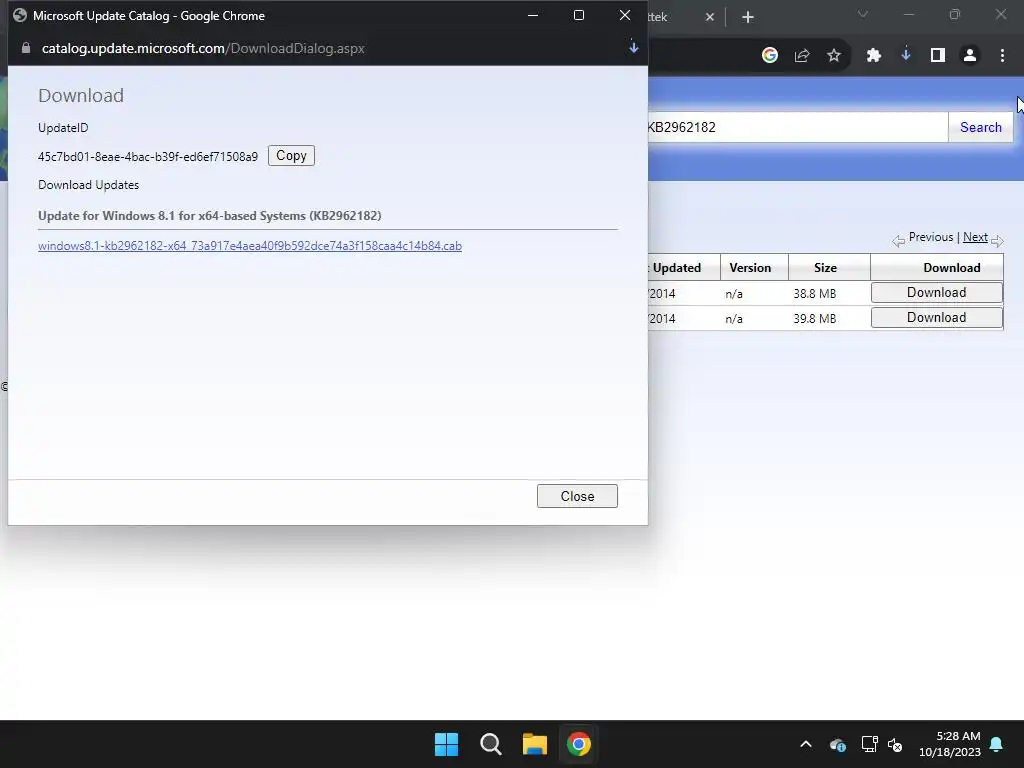Open Chrome Downloads arrow in main toolbar
Image resolution: width=1024 pixels, height=768 pixels.
(906, 56)
